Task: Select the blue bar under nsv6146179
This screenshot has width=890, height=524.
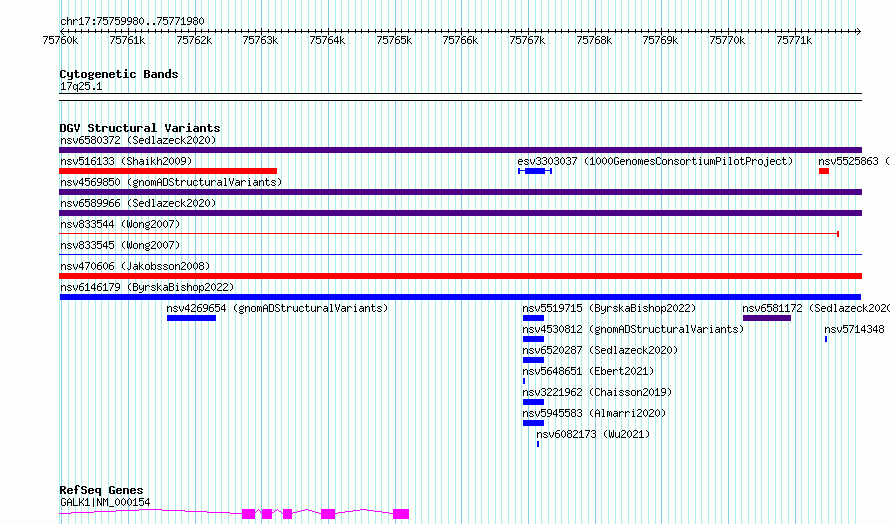Action: pyautogui.click(x=460, y=297)
